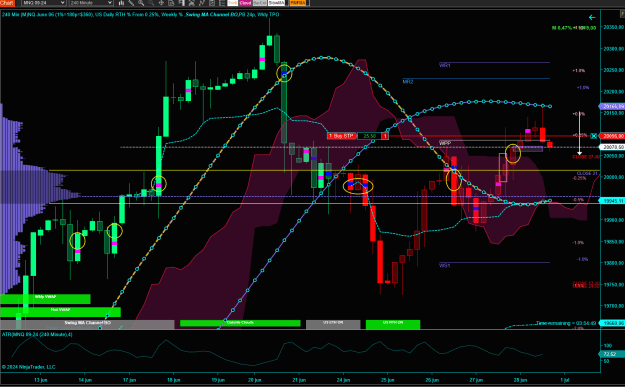The image size is (625, 387).
Task: Open the MNQ 09-24 instrument dropdown
Action: tap(43, 3)
